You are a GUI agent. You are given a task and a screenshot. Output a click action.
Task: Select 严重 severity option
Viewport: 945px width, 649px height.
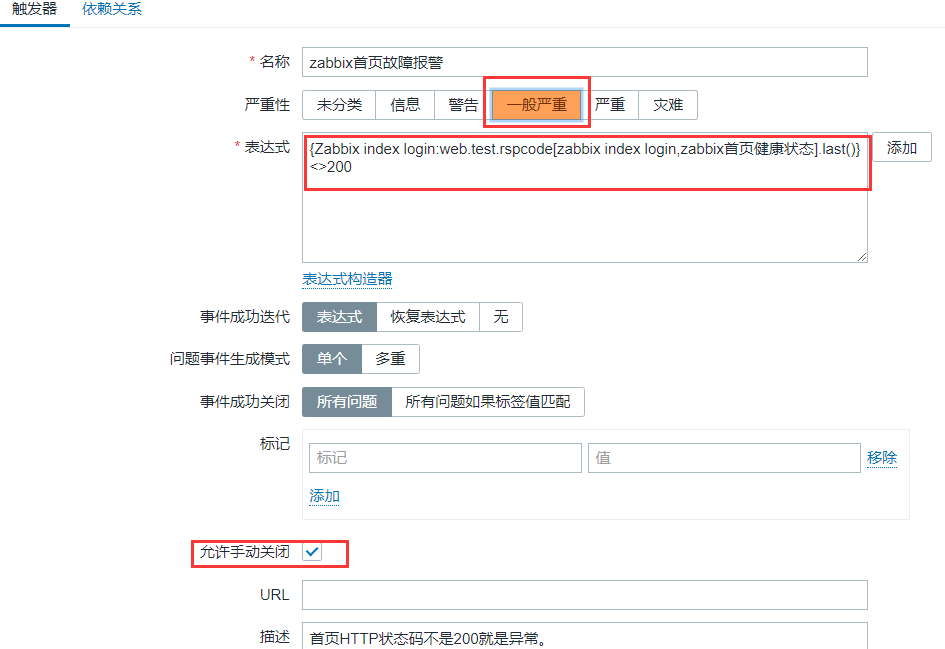pos(609,105)
